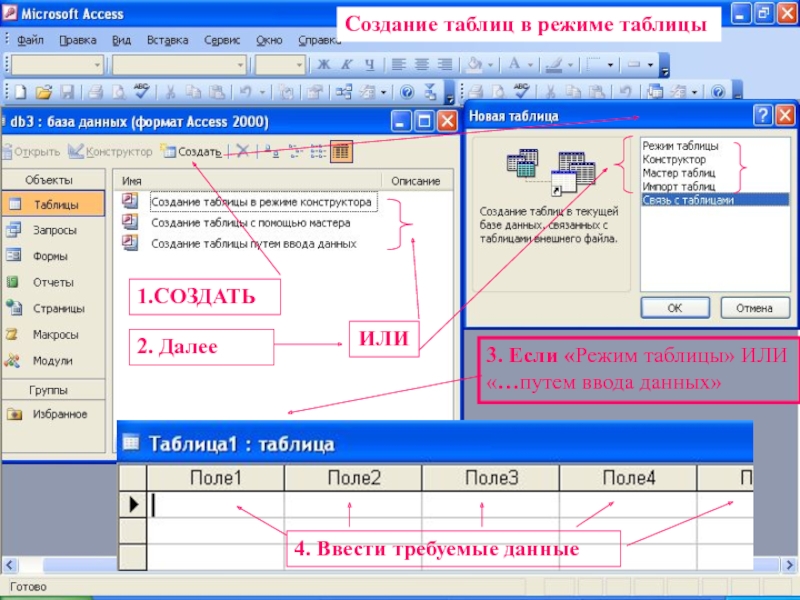Open the Окно menu

269,40
